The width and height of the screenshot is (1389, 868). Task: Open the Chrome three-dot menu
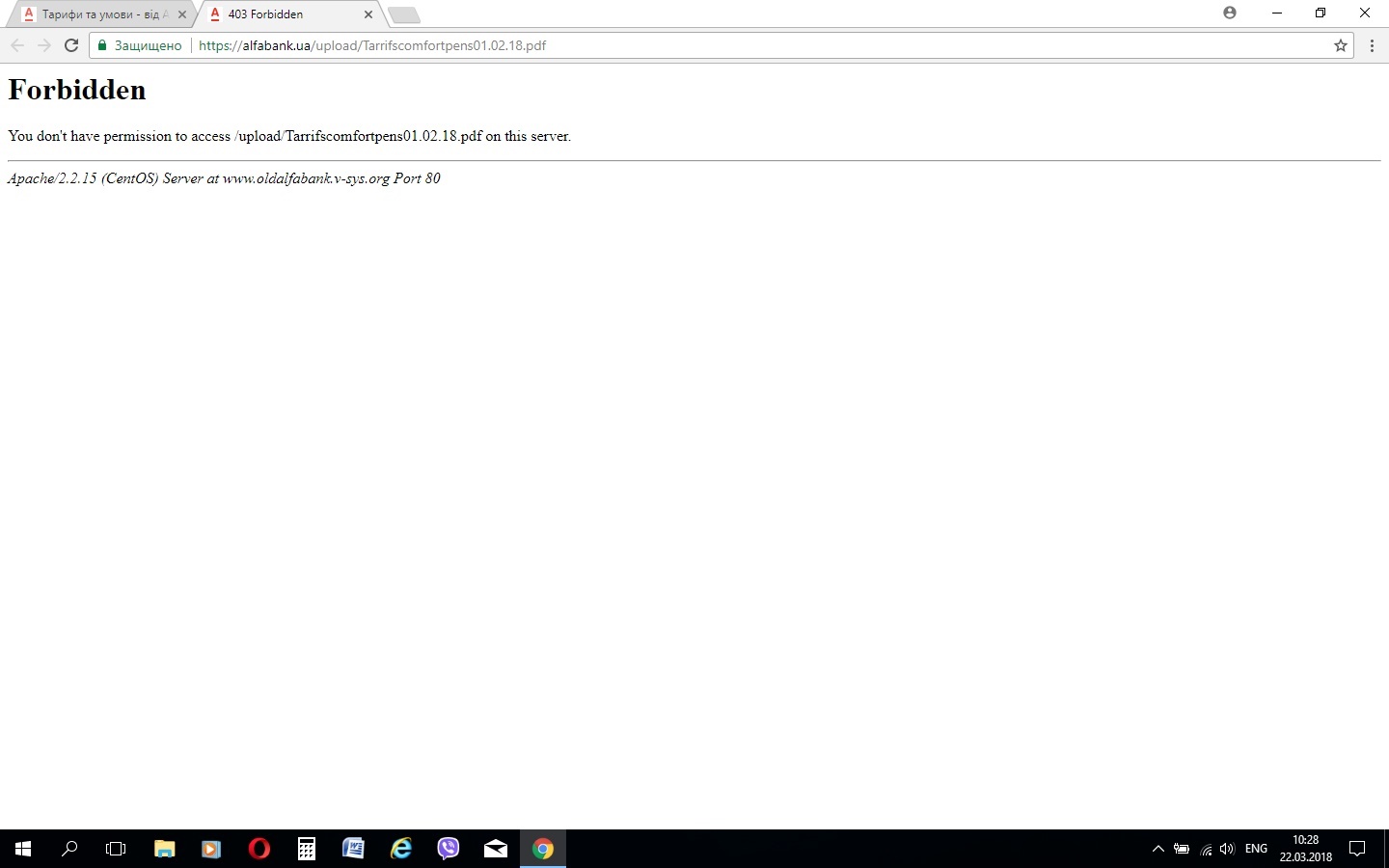(1372, 45)
